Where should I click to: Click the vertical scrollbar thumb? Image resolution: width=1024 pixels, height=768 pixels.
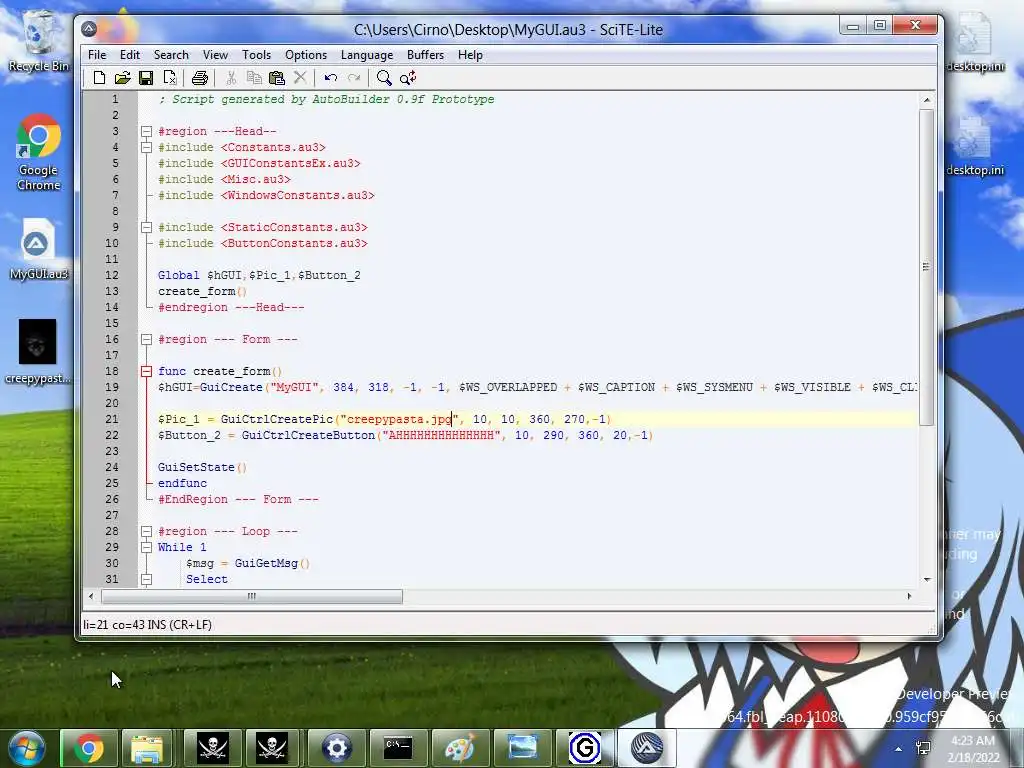coord(926,267)
